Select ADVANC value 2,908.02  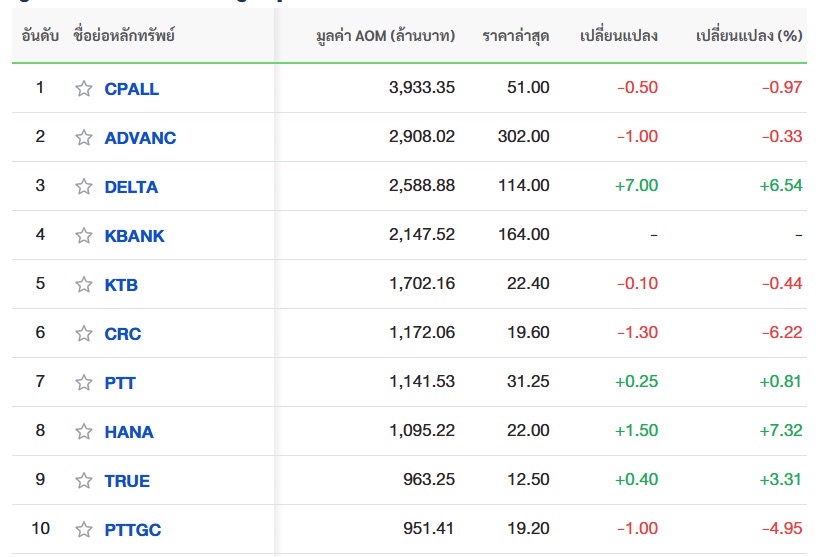(422, 137)
